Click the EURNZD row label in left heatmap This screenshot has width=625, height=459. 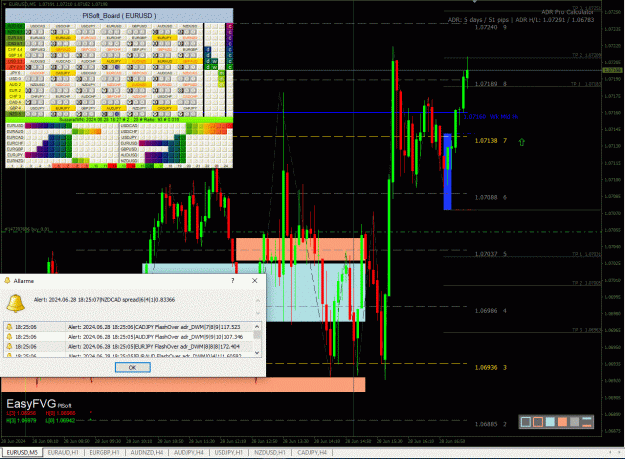(x=15, y=161)
